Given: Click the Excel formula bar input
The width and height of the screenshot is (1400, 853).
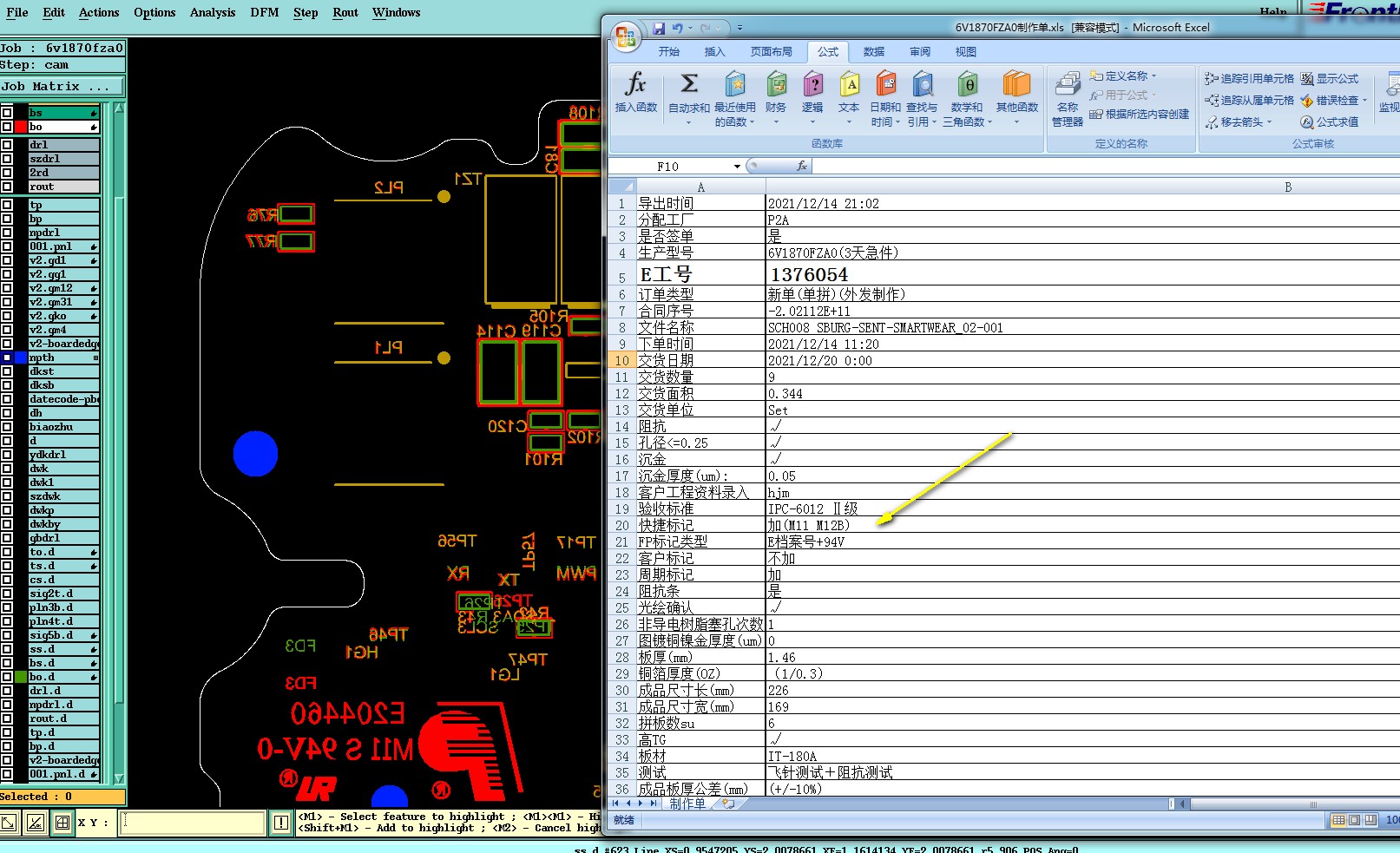Looking at the screenshot, I should [1106, 166].
